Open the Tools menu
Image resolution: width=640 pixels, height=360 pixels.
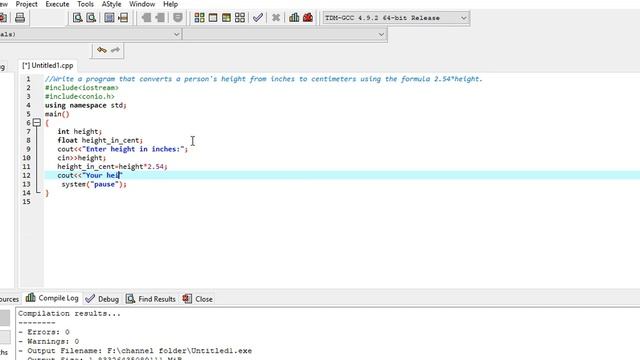[x=85, y=4]
